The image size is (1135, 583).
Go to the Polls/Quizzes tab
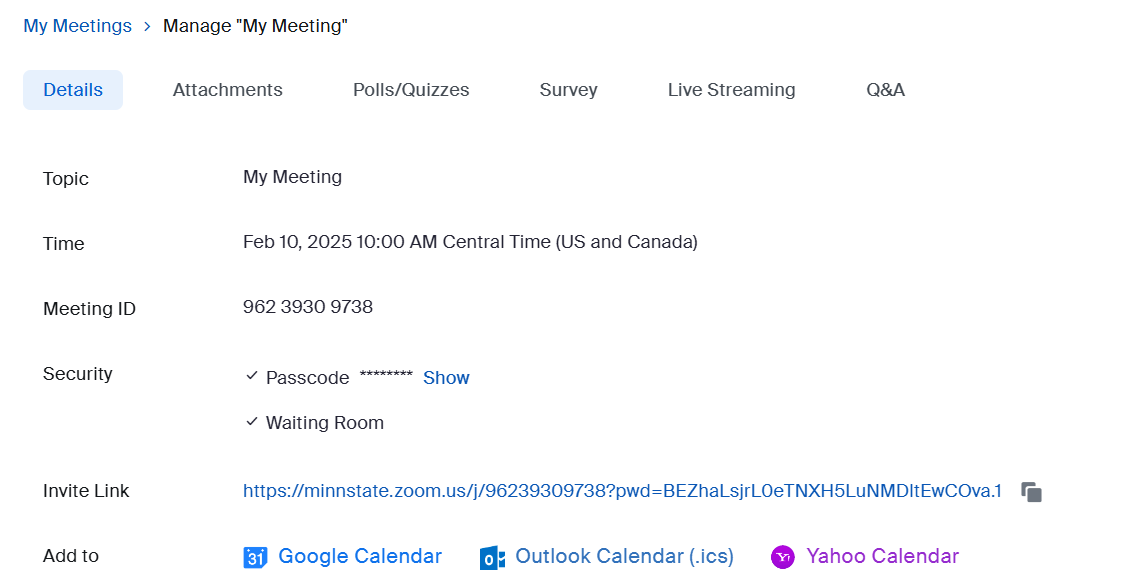pos(411,90)
